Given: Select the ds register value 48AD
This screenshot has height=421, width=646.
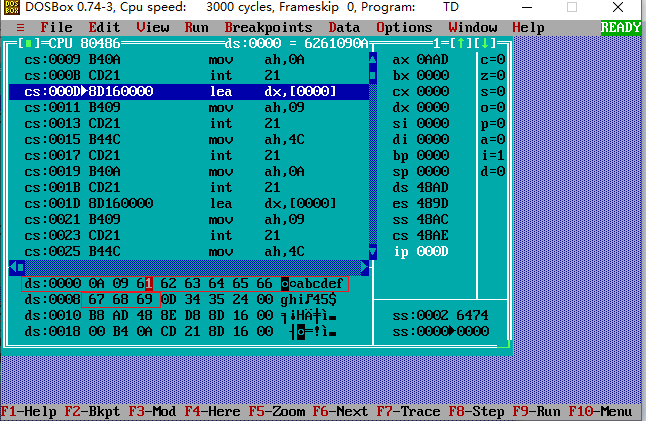Looking at the screenshot, I should click(433, 187).
